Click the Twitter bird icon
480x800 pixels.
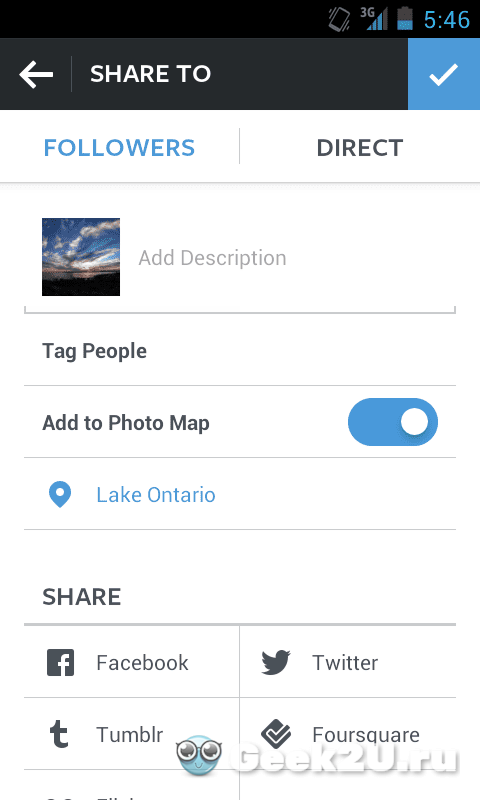click(x=276, y=662)
